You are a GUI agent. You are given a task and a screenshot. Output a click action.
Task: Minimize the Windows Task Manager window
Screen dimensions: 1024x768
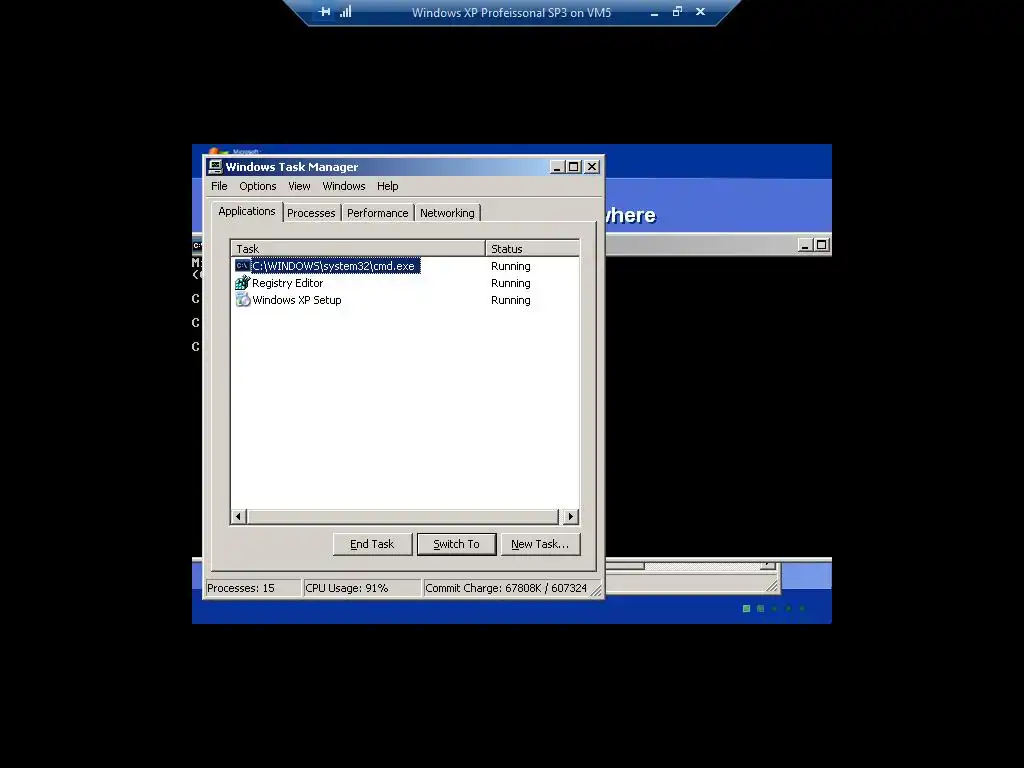pyautogui.click(x=556, y=167)
